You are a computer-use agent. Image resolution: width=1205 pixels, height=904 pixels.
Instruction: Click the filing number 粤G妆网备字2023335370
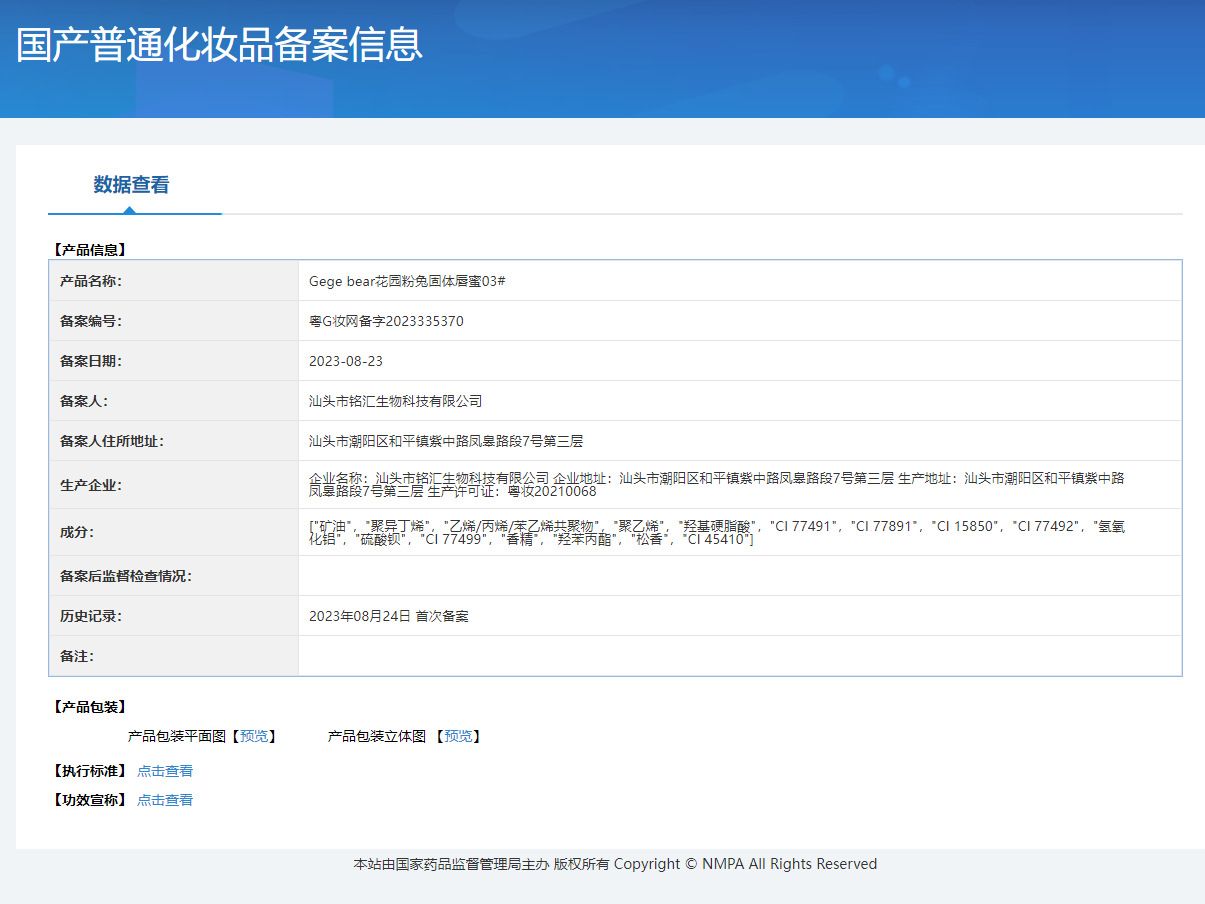pyautogui.click(x=386, y=321)
